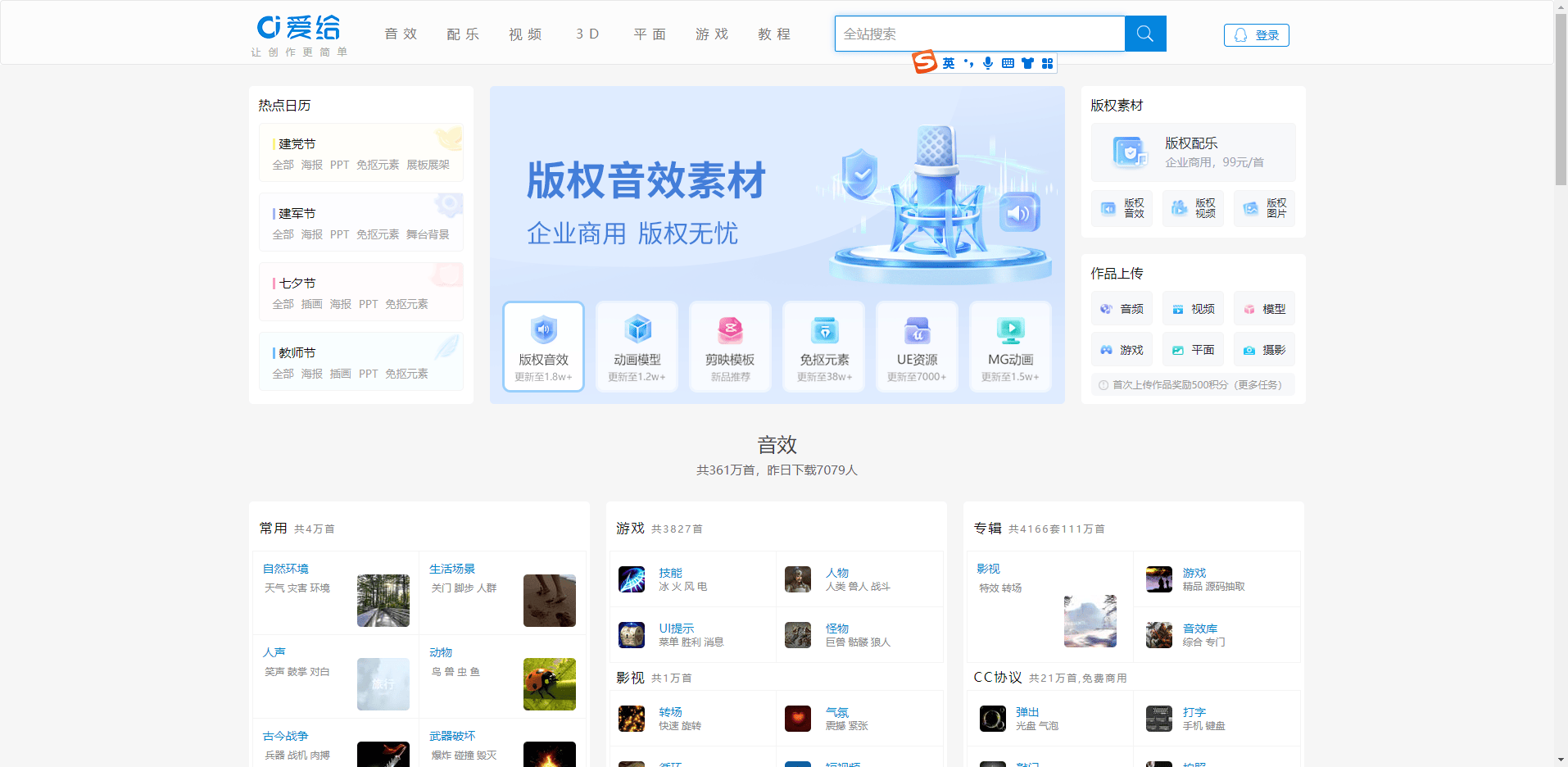Click the 版权图片 icon
Image resolution: width=1568 pixels, height=767 pixels.
[1264, 208]
